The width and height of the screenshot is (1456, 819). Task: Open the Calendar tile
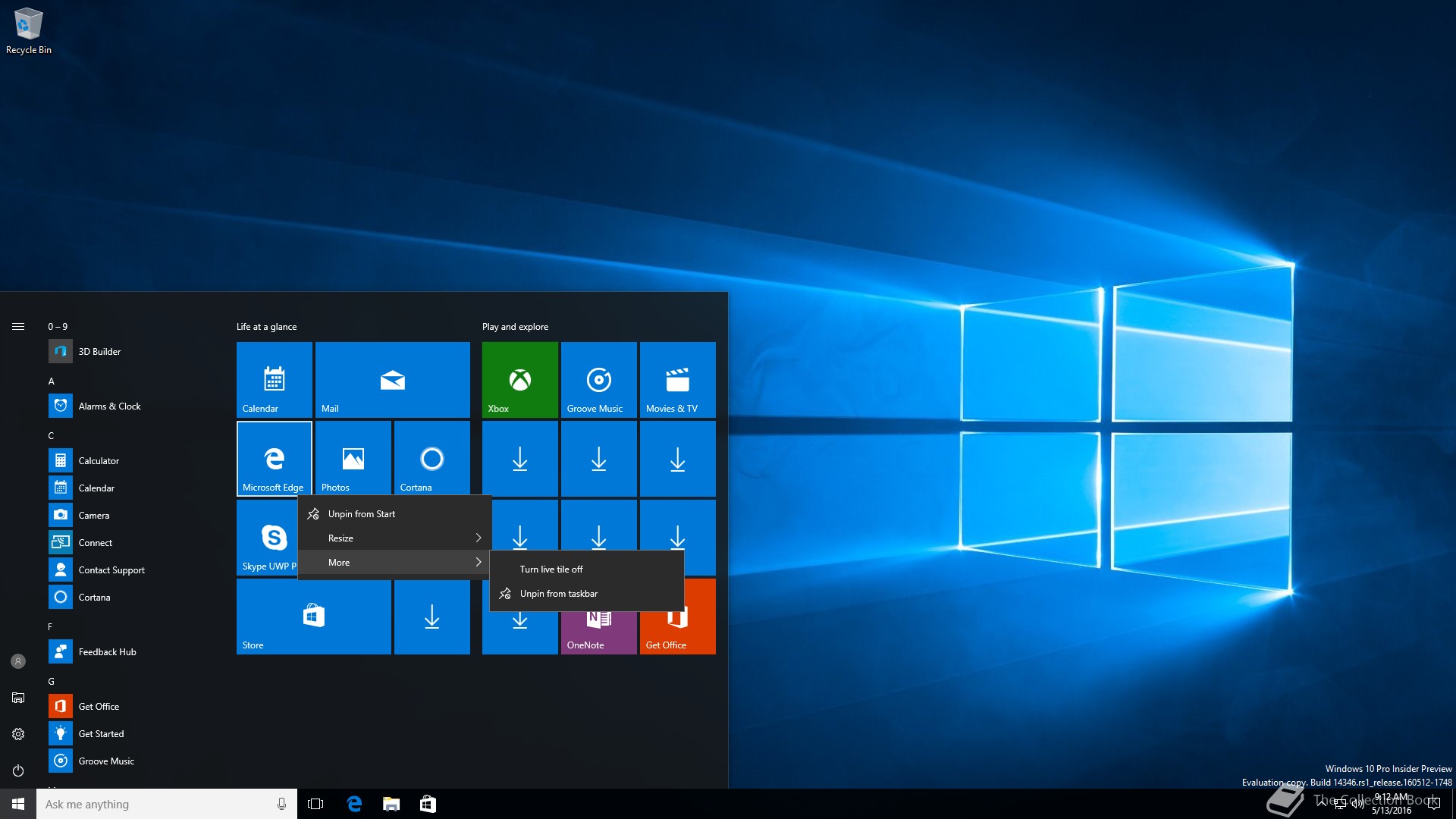[275, 380]
